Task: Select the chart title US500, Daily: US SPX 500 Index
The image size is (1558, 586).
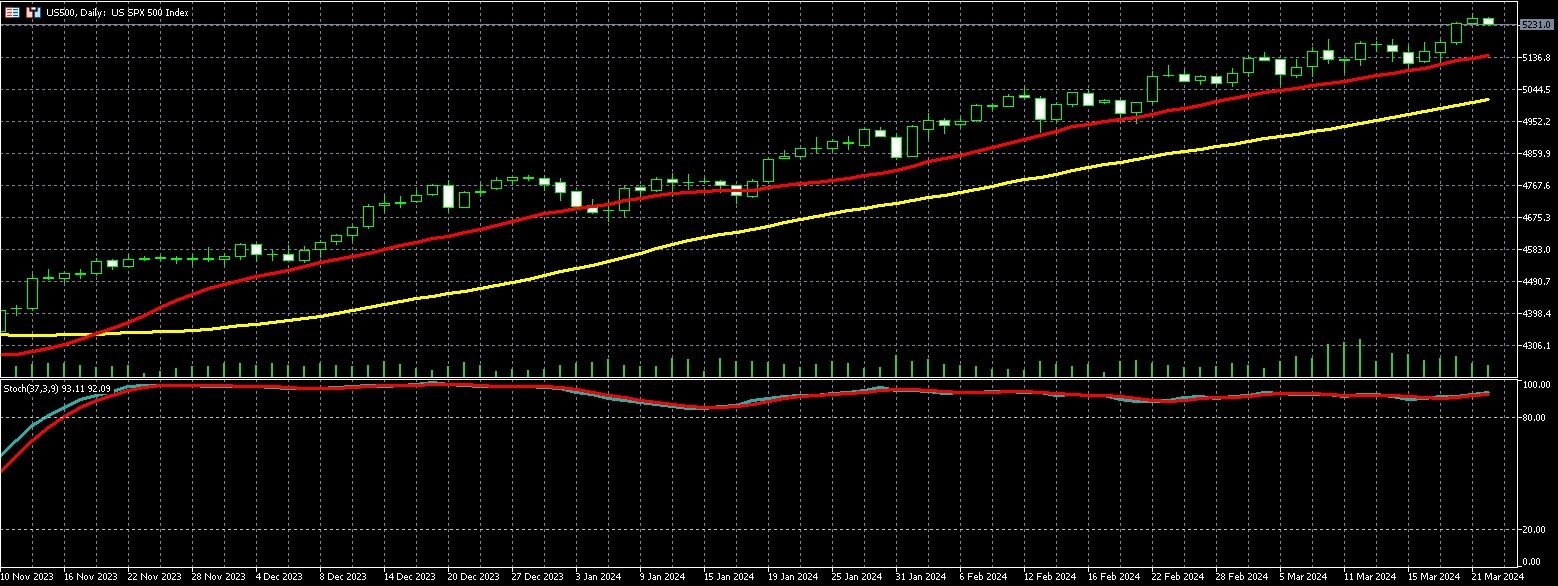Action: [x=118, y=12]
